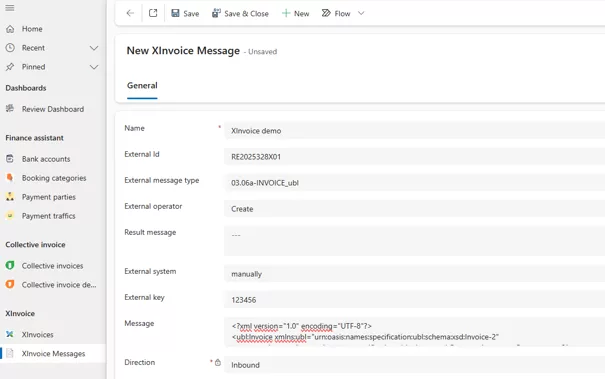Edit the External message type field
Screen dimensions: 605x379
[x=414, y=183]
